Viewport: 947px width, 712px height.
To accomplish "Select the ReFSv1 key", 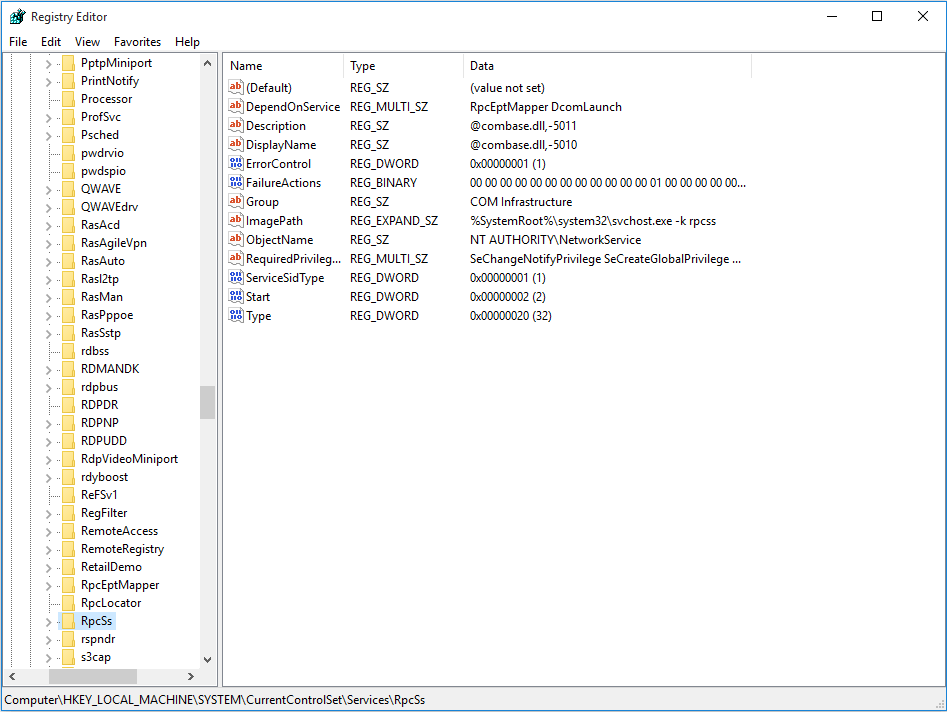I will coord(99,495).
